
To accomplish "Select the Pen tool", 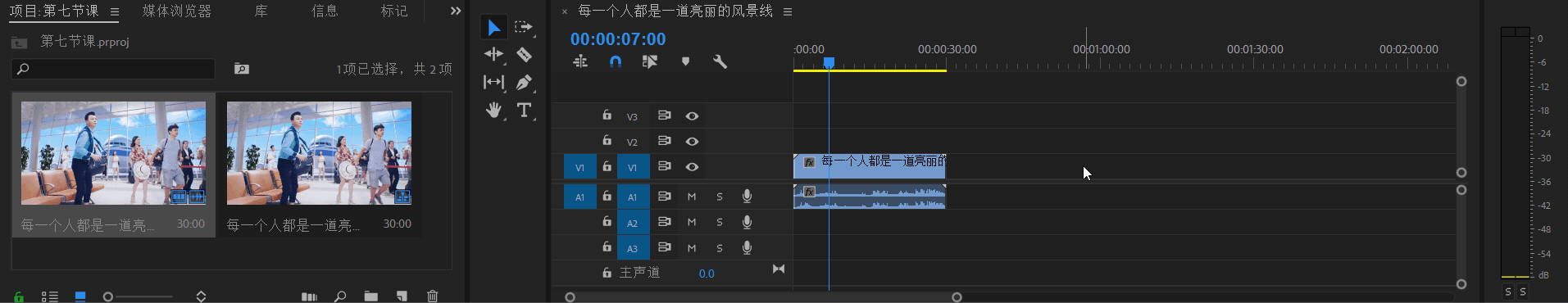I will (524, 82).
